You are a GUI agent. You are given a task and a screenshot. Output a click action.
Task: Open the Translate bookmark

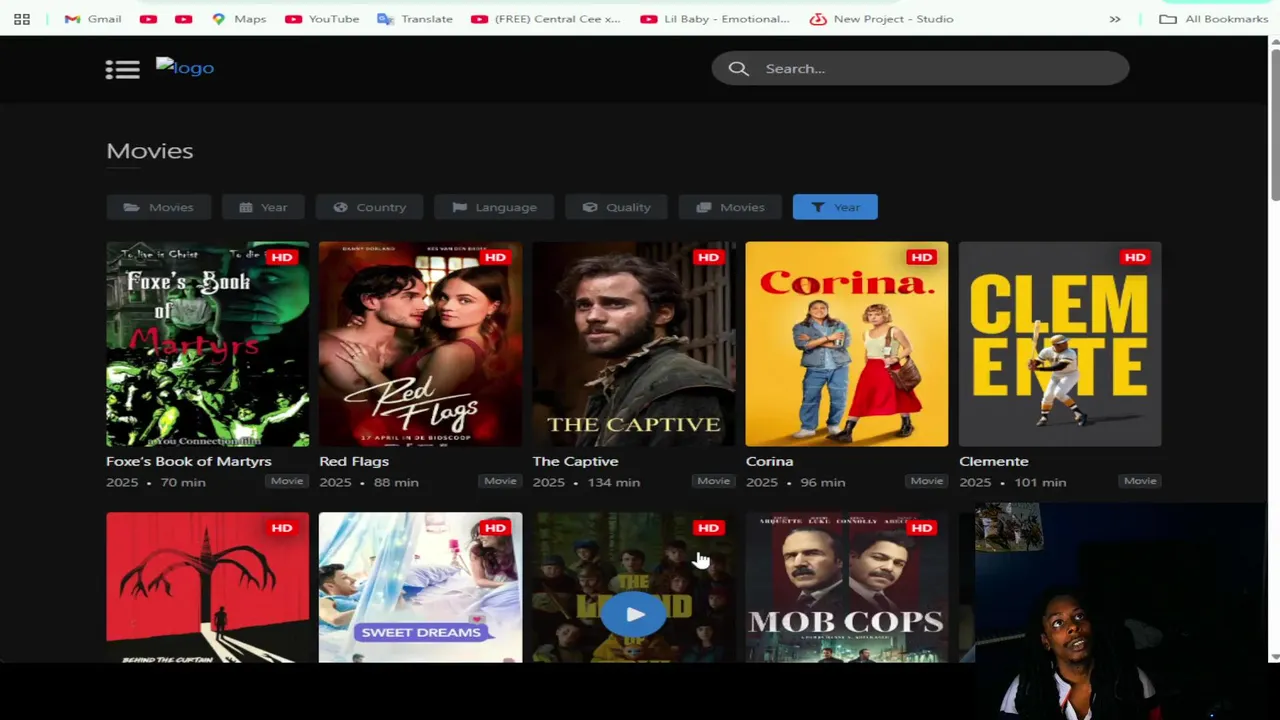415,19
